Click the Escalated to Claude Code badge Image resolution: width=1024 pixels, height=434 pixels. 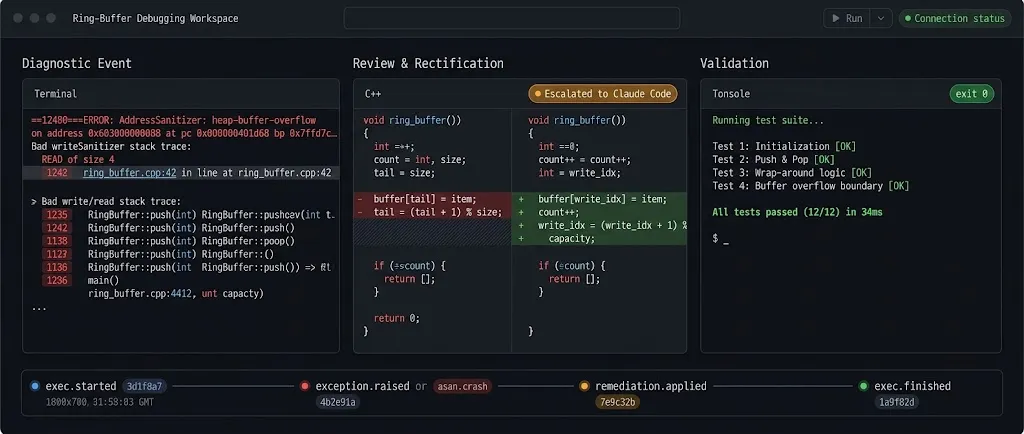click(603, 94)
